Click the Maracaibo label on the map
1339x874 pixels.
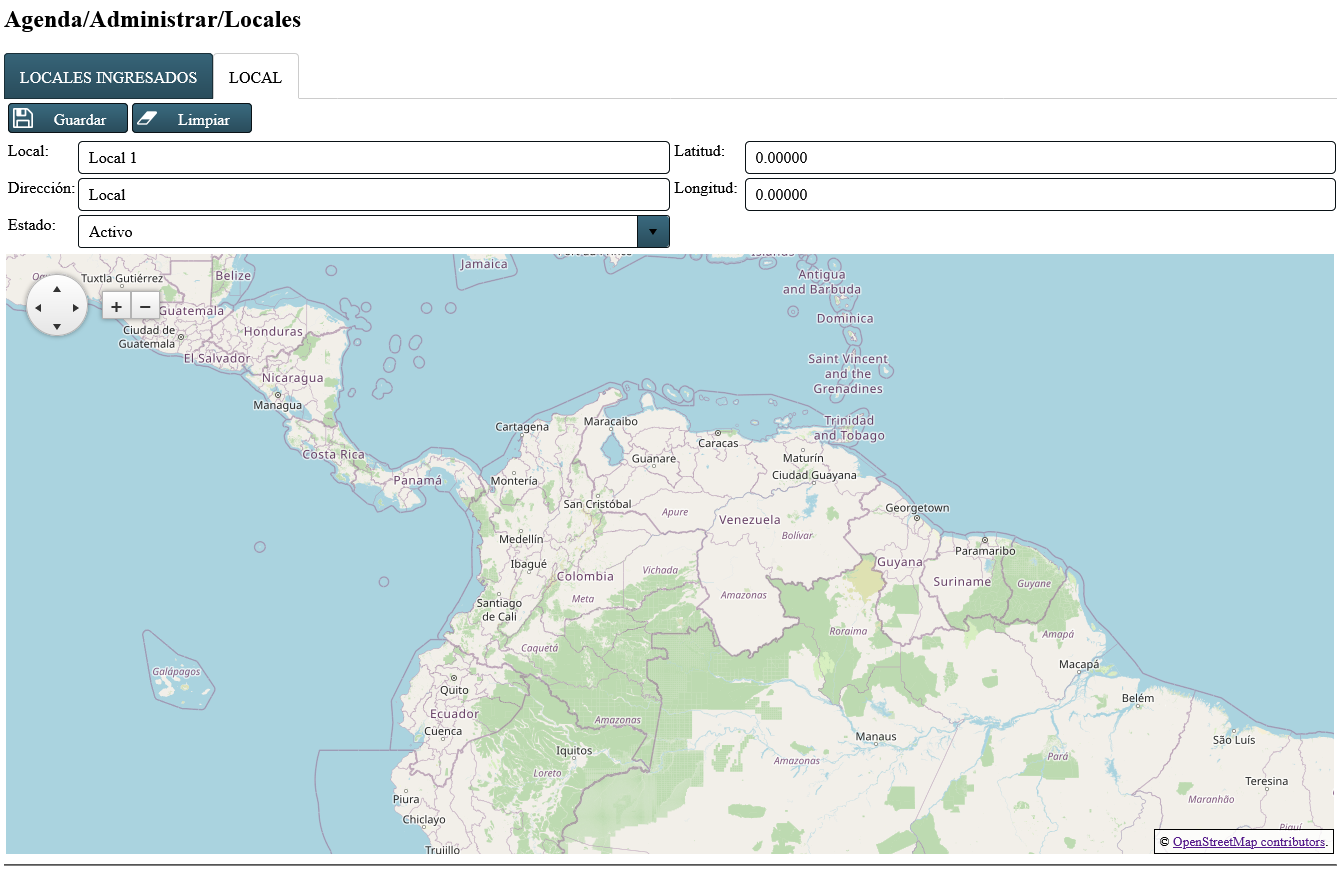click(x=610, y=421)
